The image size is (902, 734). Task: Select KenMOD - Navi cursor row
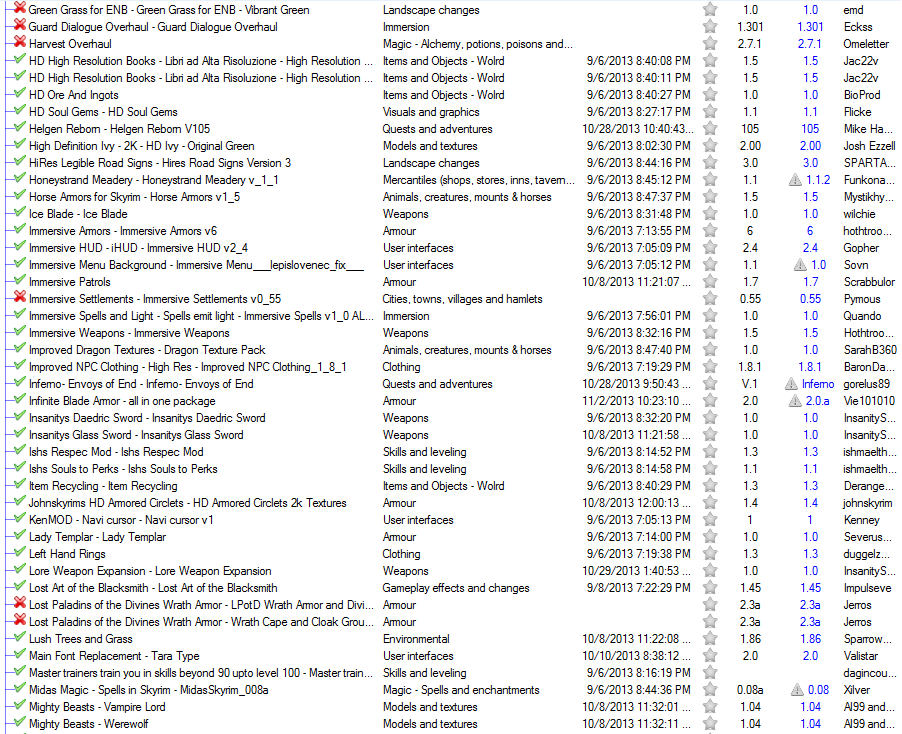451,519
